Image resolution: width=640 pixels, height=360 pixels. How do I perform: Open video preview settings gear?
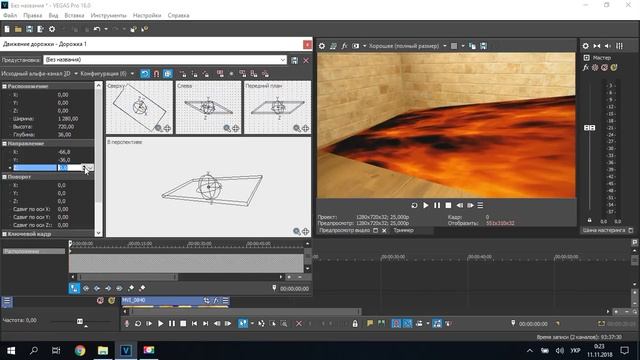tap(322, 46)
